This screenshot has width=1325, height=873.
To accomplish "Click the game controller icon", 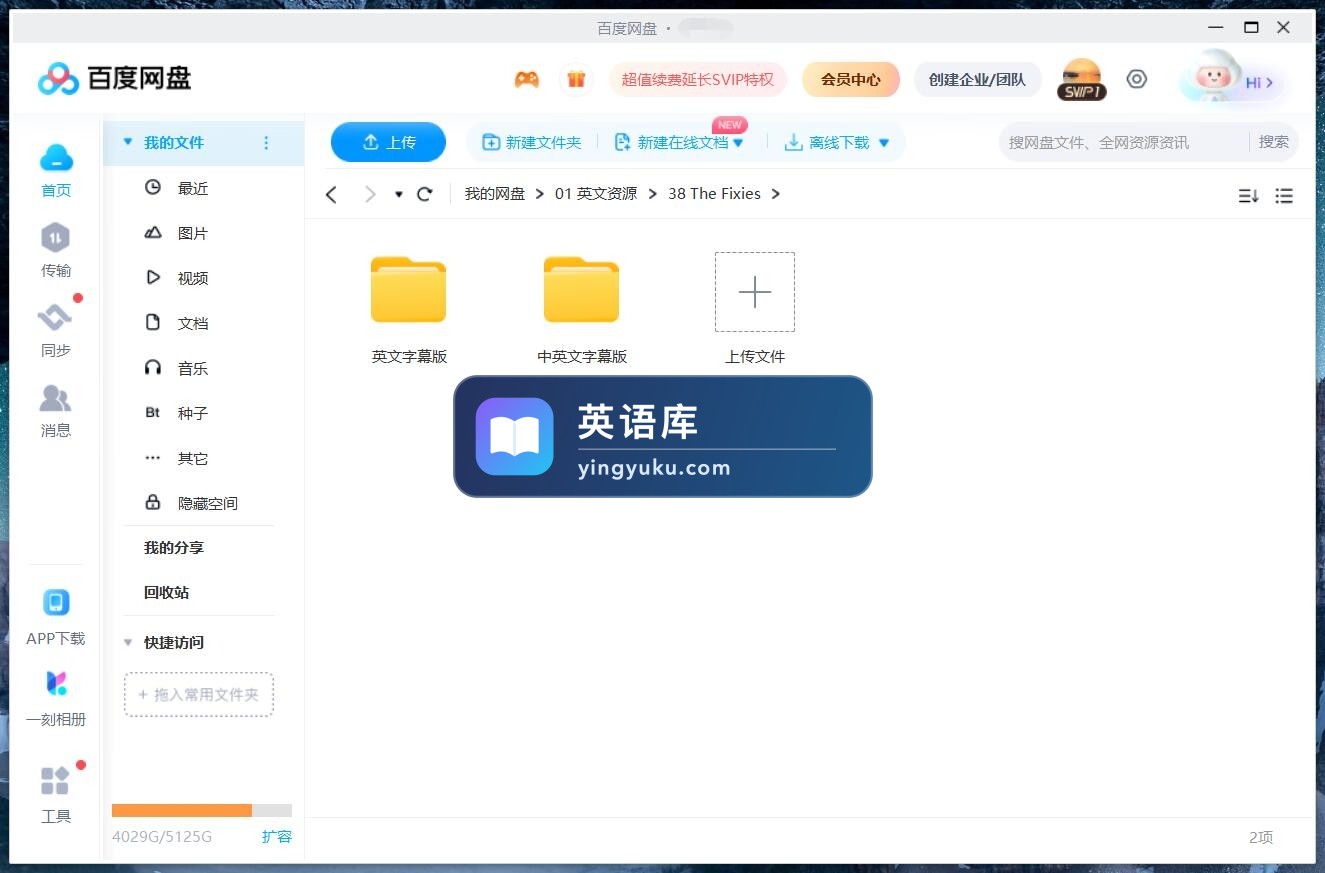I will pos(527,79).
